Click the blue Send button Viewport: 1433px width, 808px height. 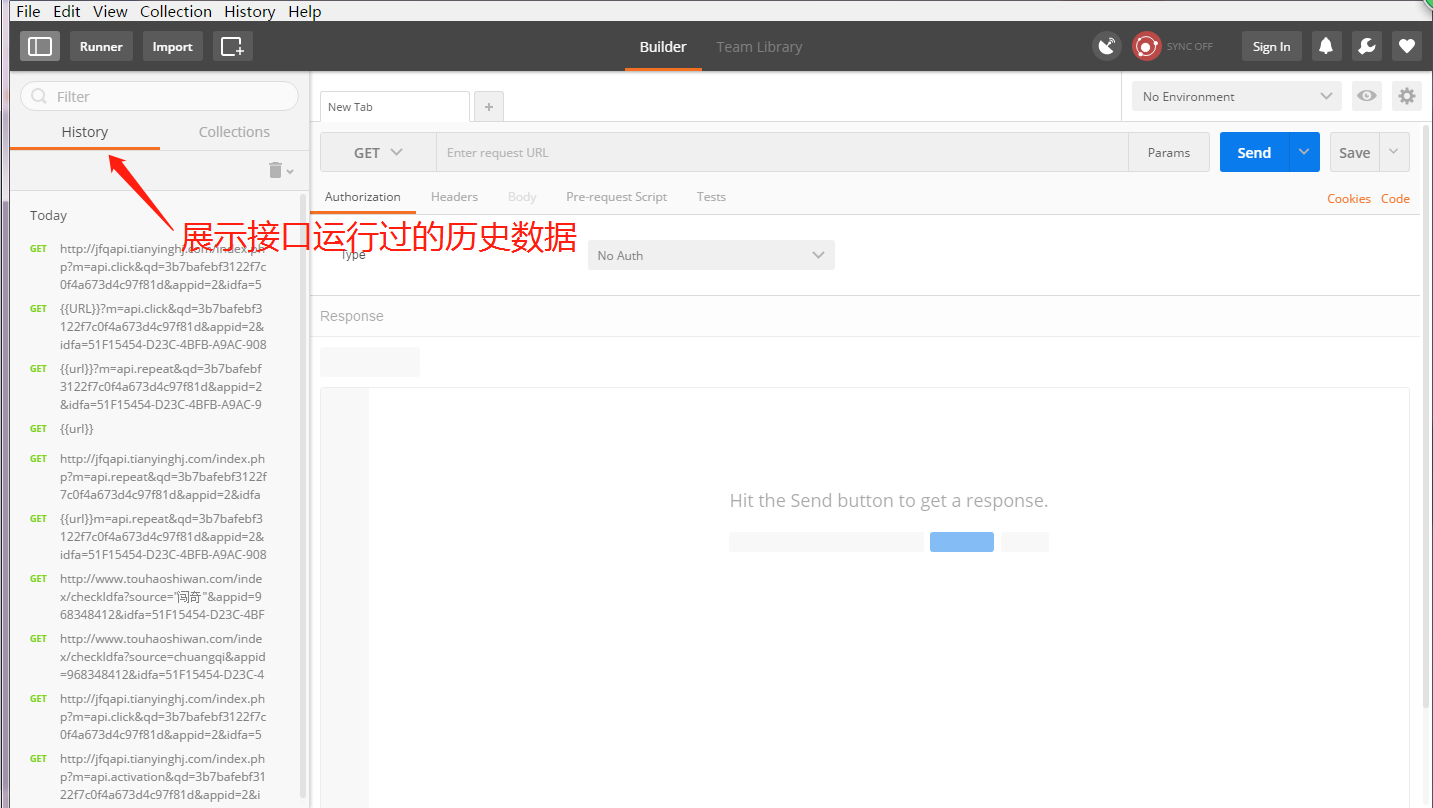(1254, 152)
